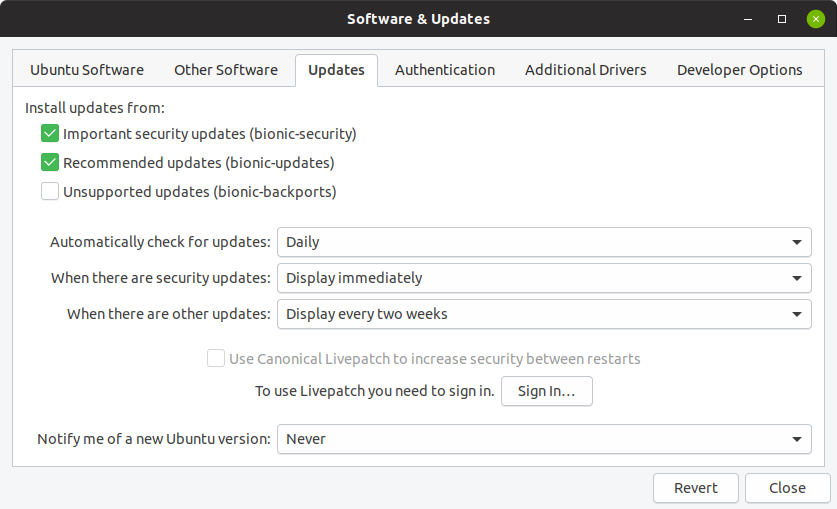The image size is (837, 509).
Task: Expand Notify me of new Ubuntu version dropdown
Action: click(x=543, y=439)
